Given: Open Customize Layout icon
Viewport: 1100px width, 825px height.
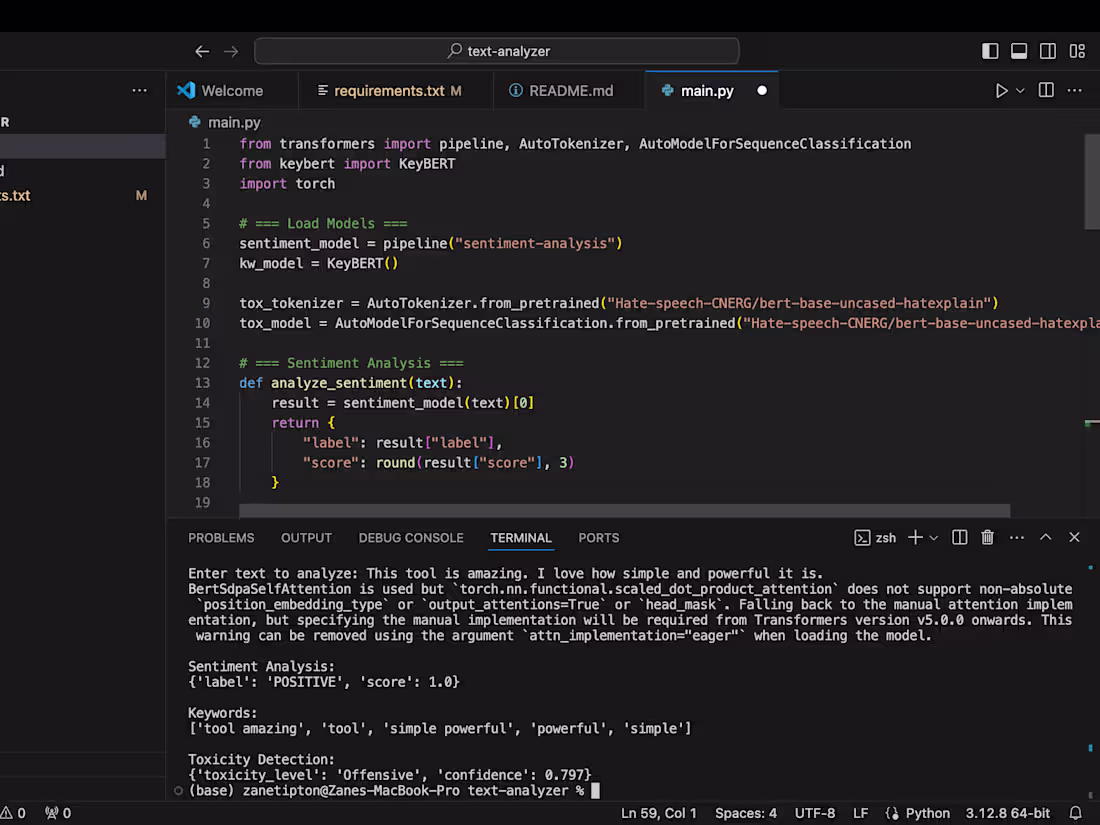Looking at the screenshot, I should pos(1078,50).
